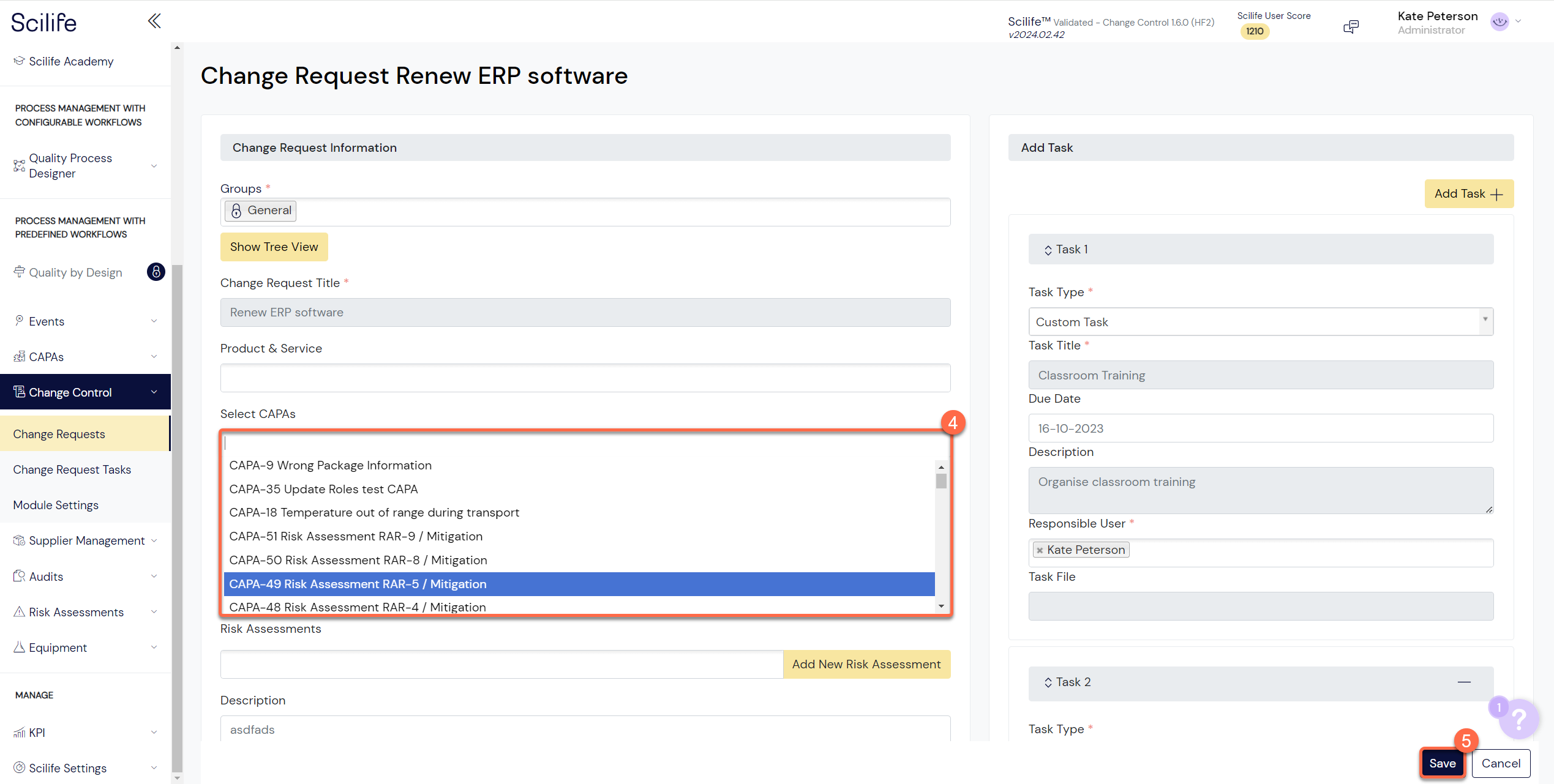
Task: Collapse the Change Control menu chevron
Action: (154, 392)
